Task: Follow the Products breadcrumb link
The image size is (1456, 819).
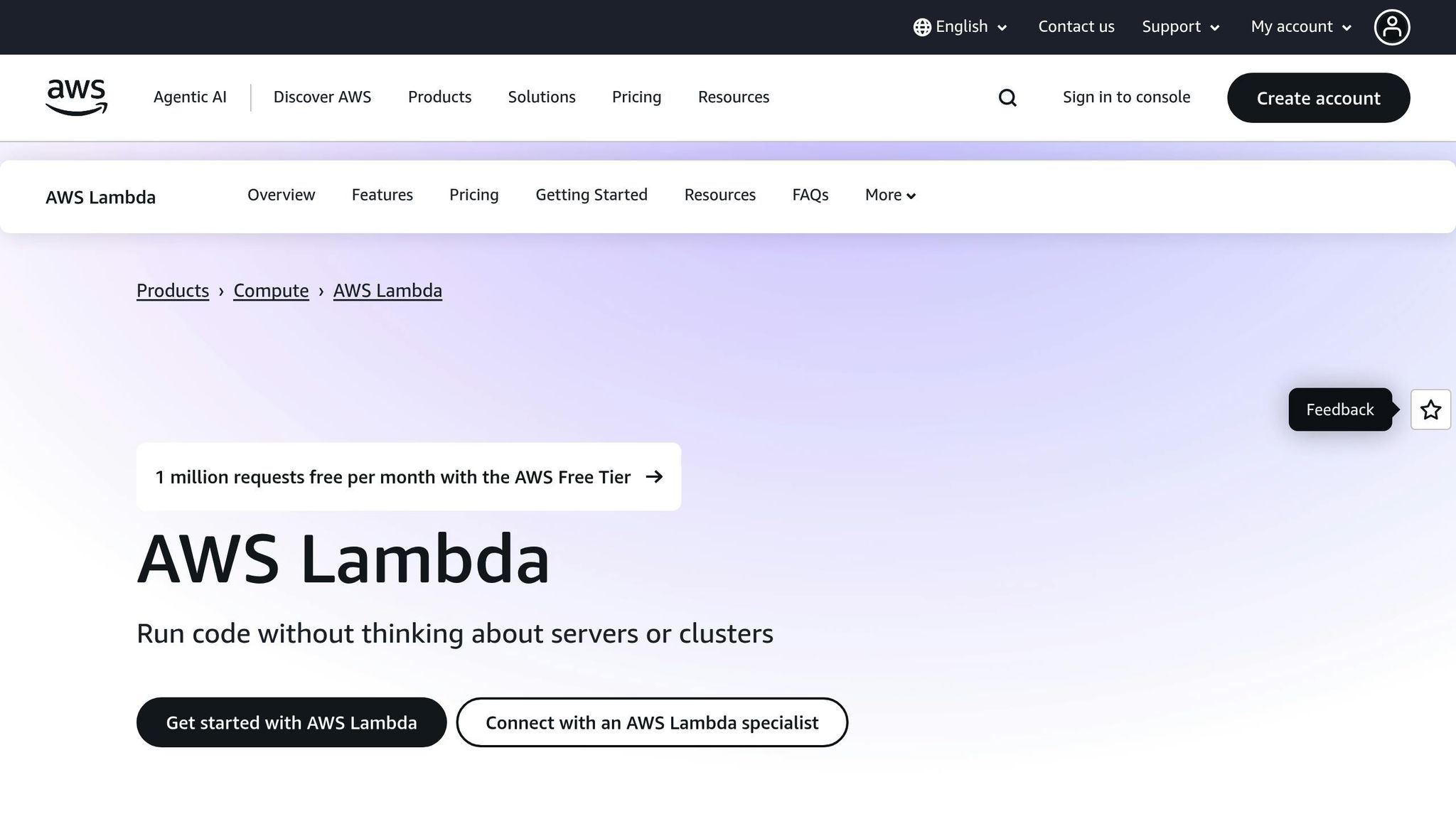Action: click(173, 291)
